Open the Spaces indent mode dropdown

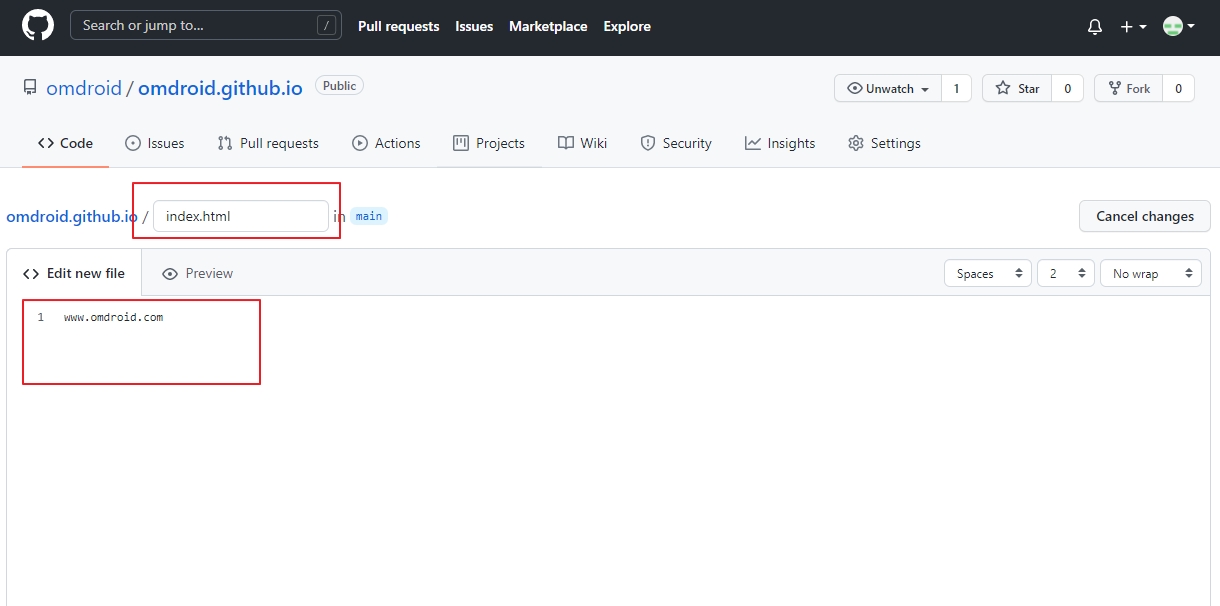pyautogui.click(x=988, y=273)
